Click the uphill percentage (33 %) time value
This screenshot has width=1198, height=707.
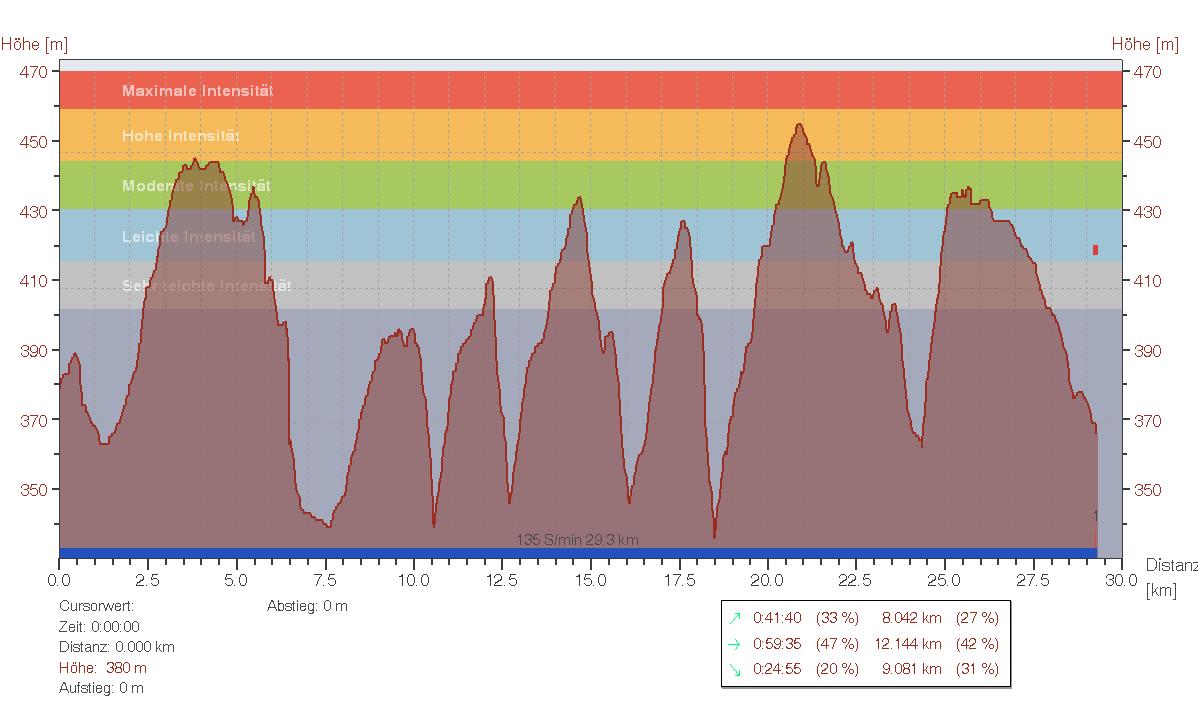pos(837,618)
